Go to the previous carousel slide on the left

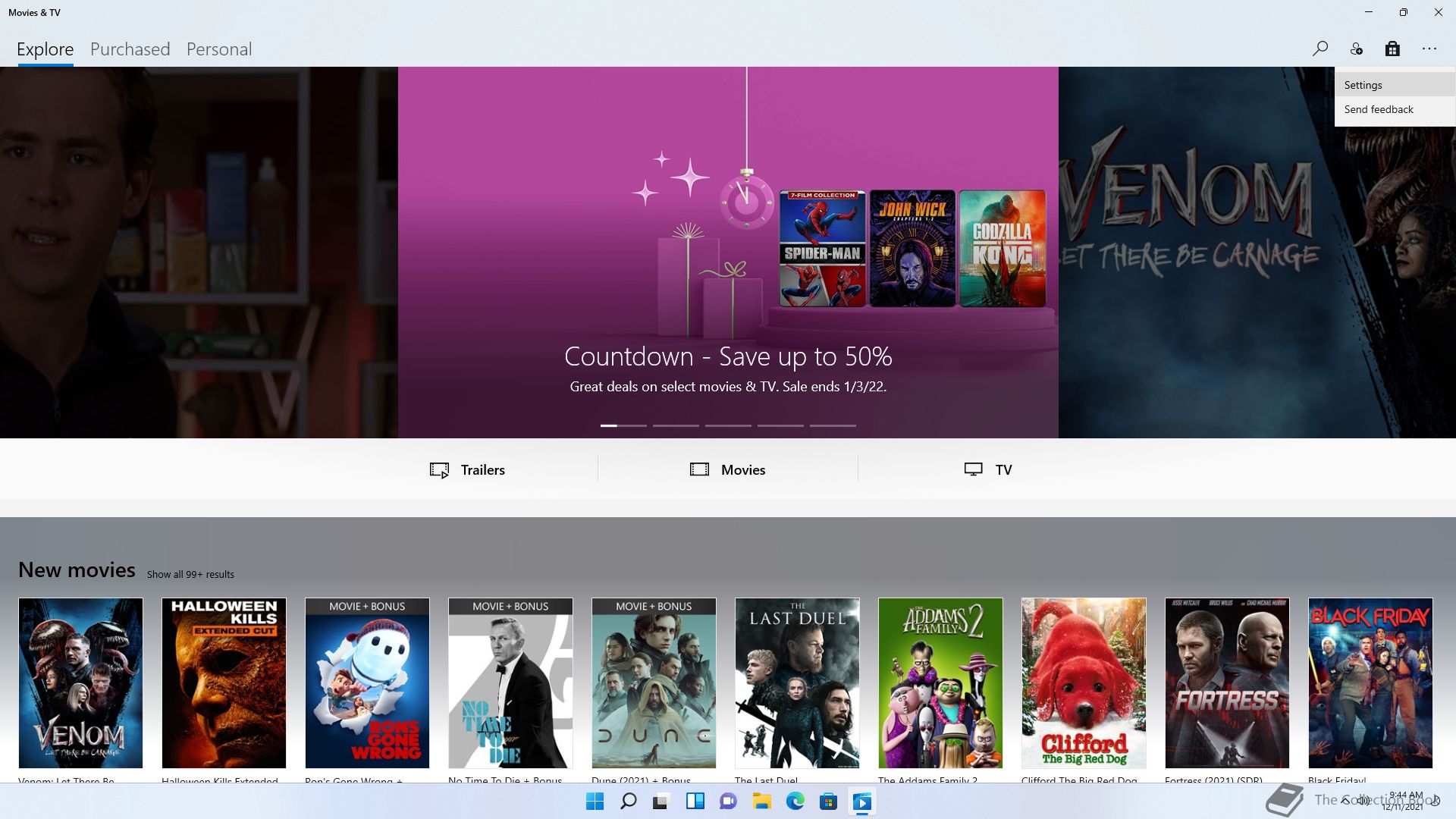[x=199, y=253]
